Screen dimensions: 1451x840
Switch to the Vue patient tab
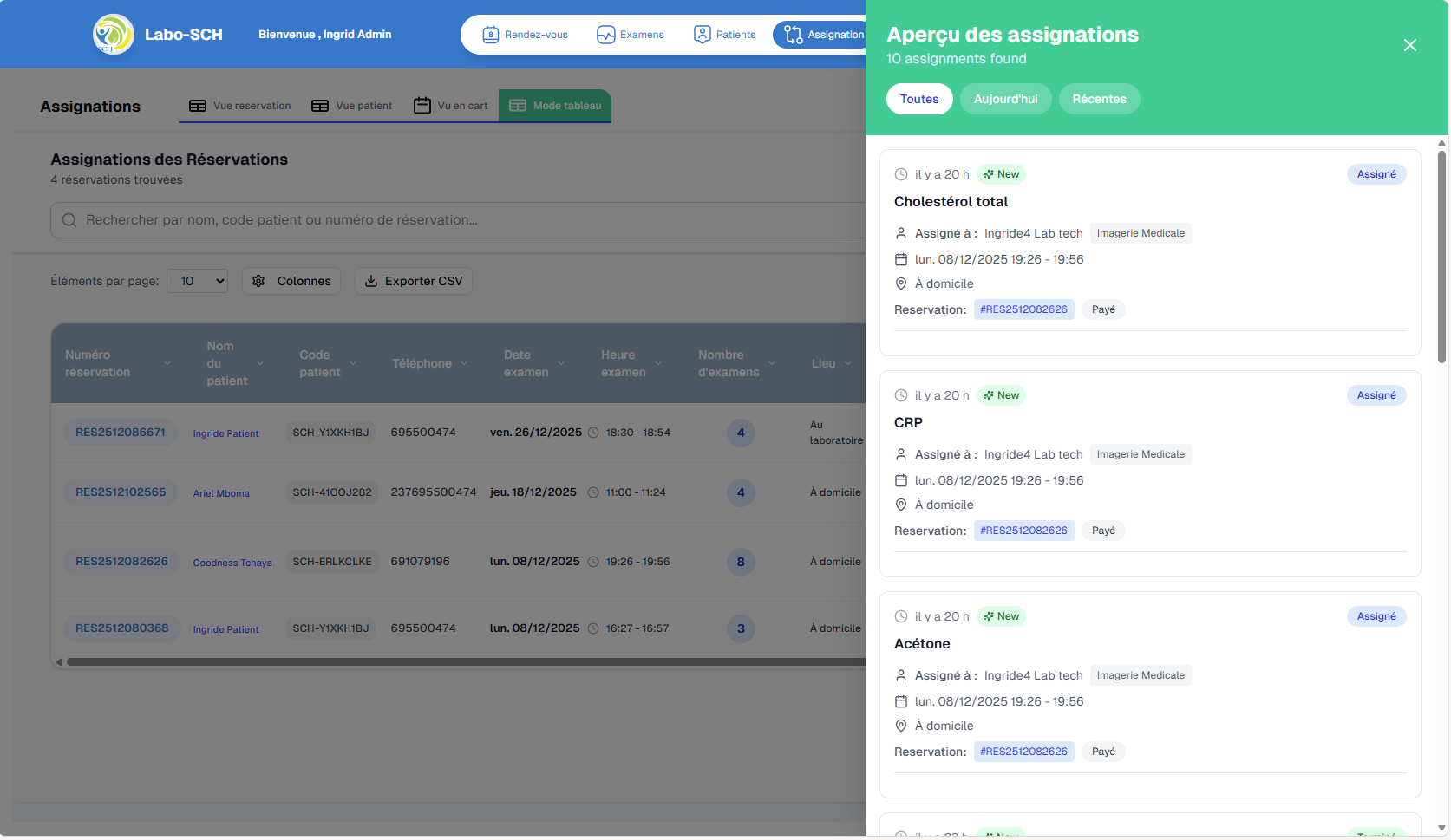352,105
